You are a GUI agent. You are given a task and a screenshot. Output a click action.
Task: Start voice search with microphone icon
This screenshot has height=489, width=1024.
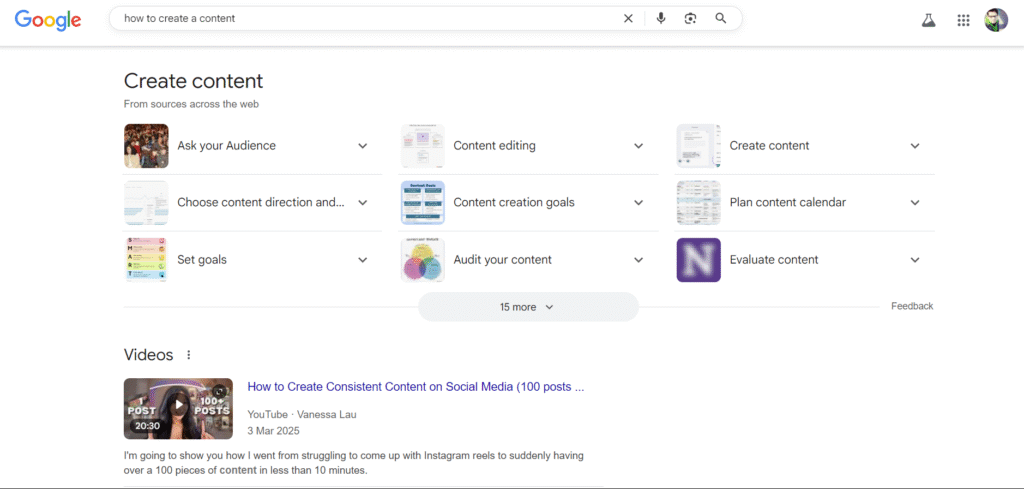[661, 18]
